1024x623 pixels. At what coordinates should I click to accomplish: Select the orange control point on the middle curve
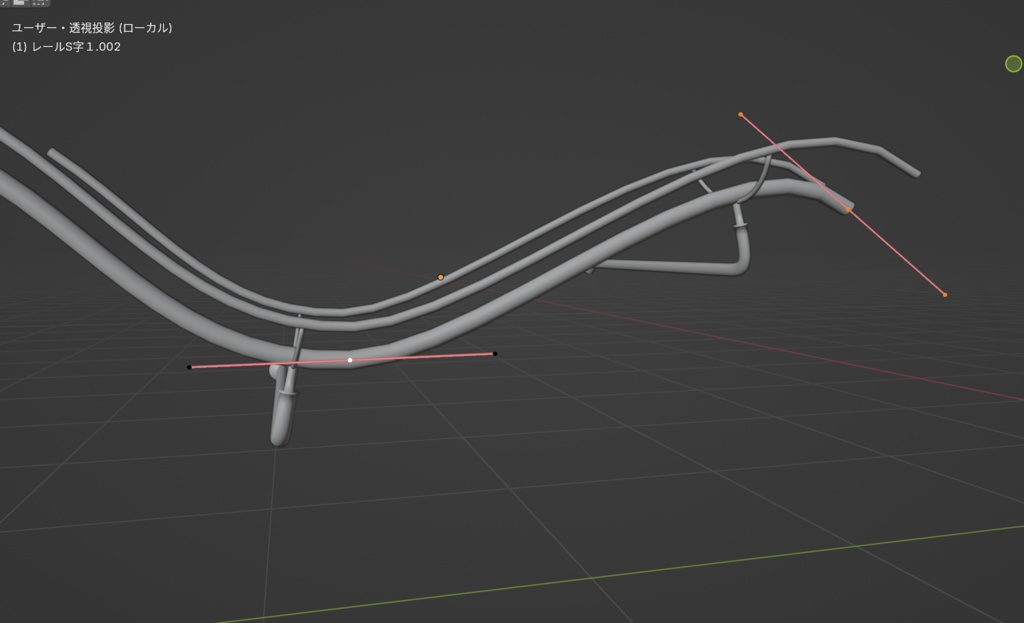[x=440, y=276]
